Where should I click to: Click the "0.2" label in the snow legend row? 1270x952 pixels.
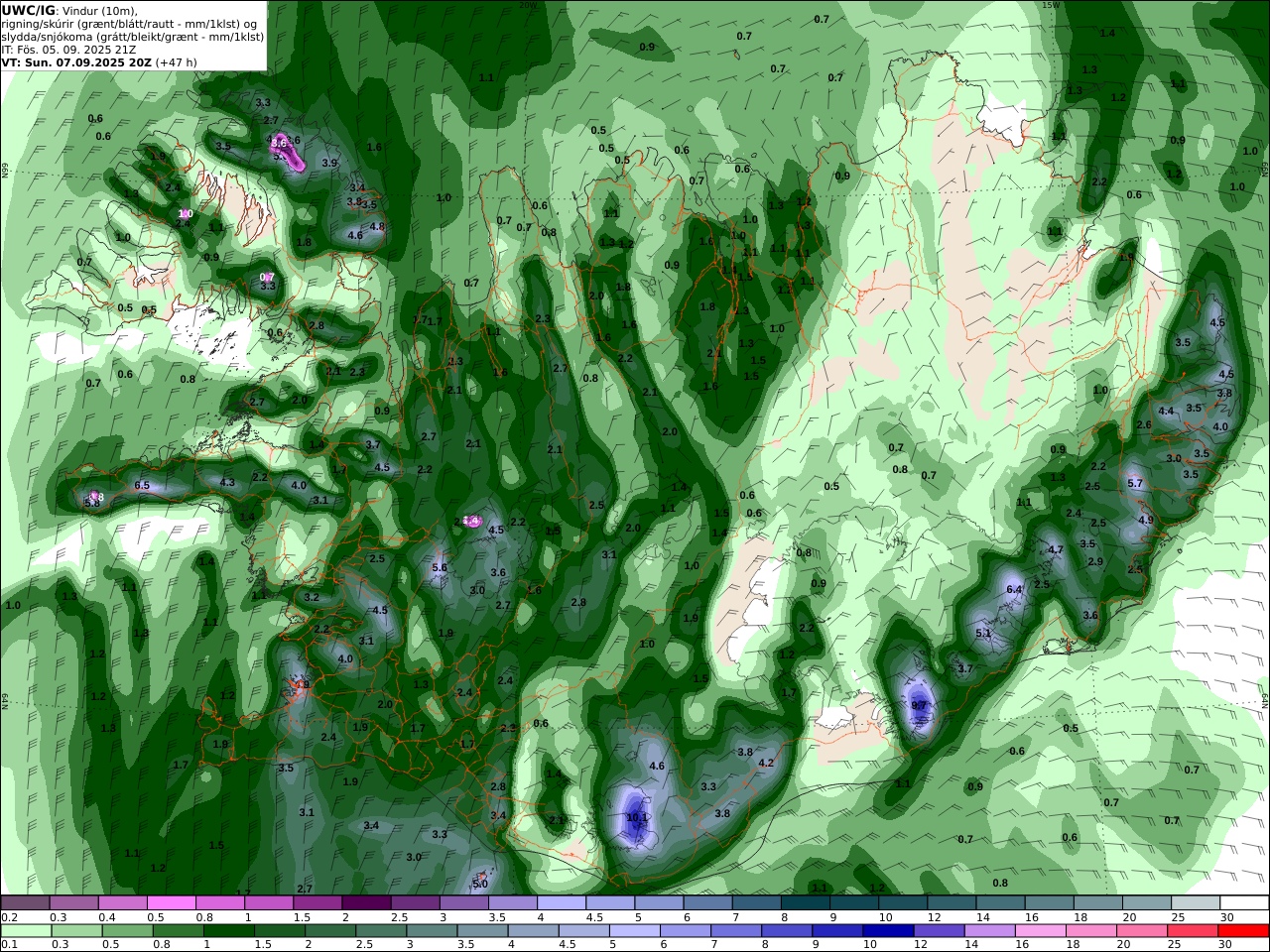point(9,917)
